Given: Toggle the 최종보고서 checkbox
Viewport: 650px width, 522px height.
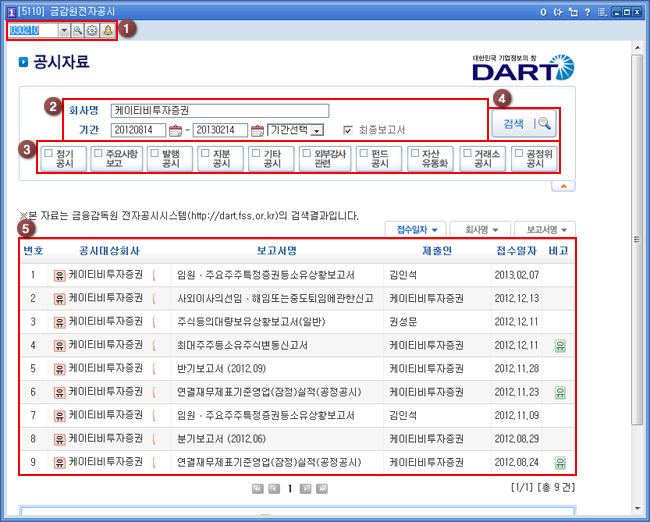Looking at the screenshot, I should click(x=348, y=130).
